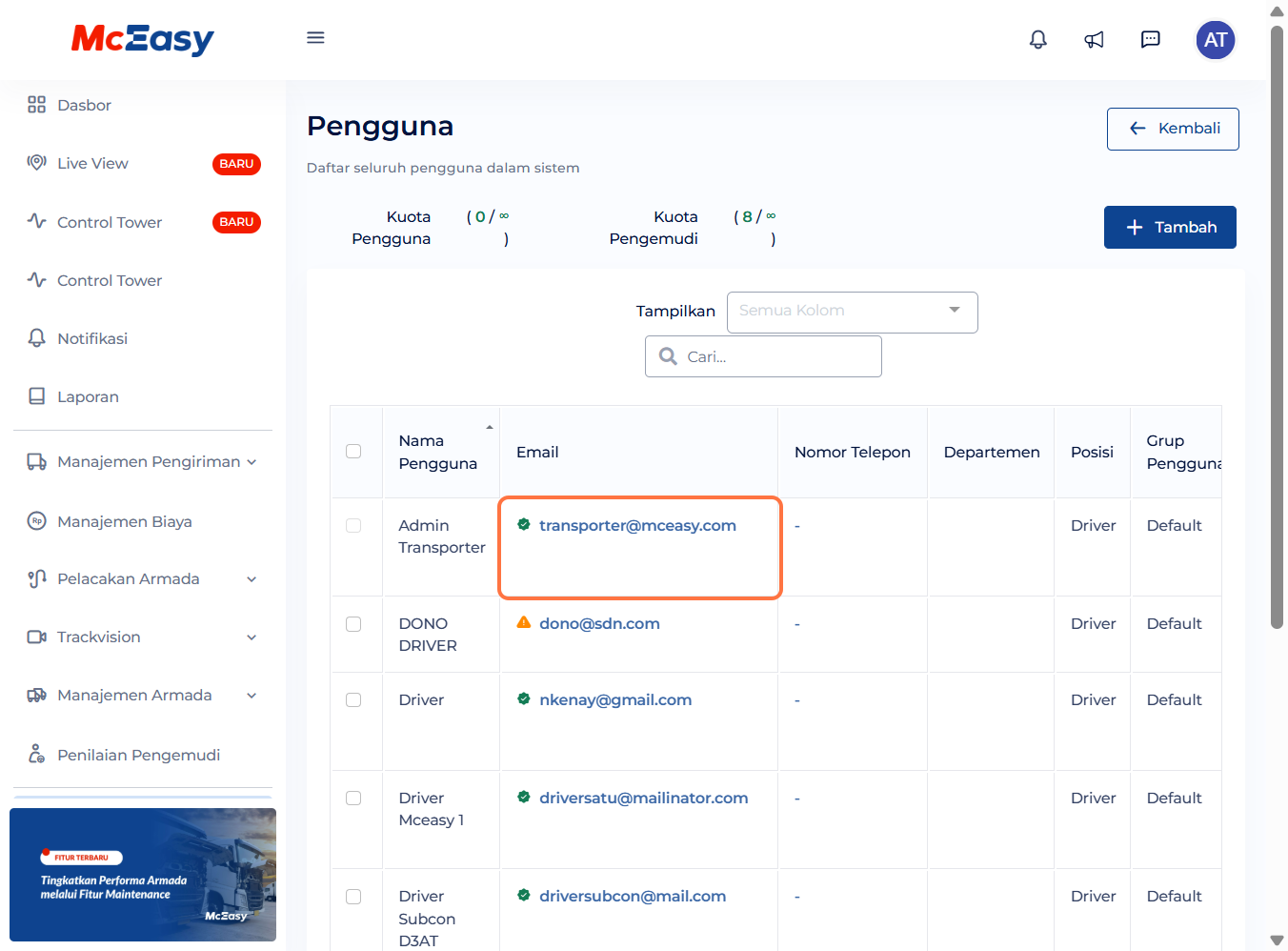1288x951 pixels.
Task: Toggle the select-all header checkbox
Action: coord(353,452)
